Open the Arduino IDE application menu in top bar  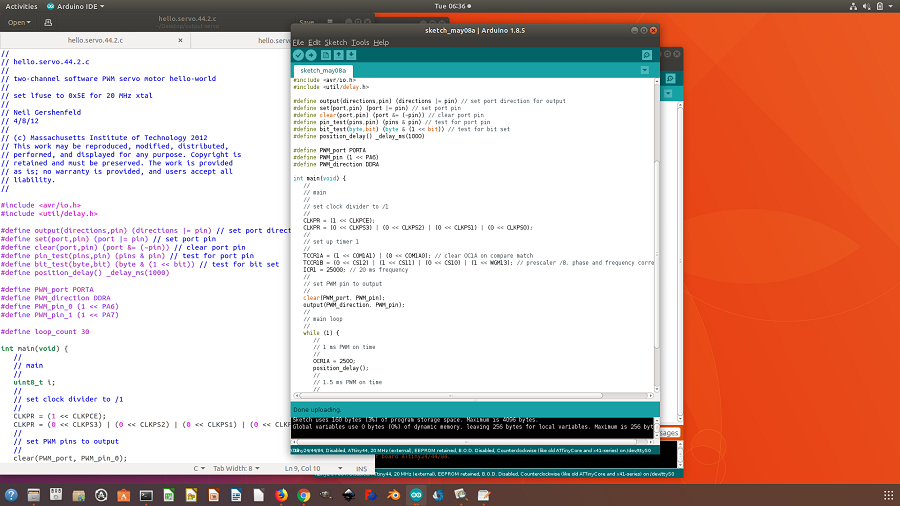[76, 6]
